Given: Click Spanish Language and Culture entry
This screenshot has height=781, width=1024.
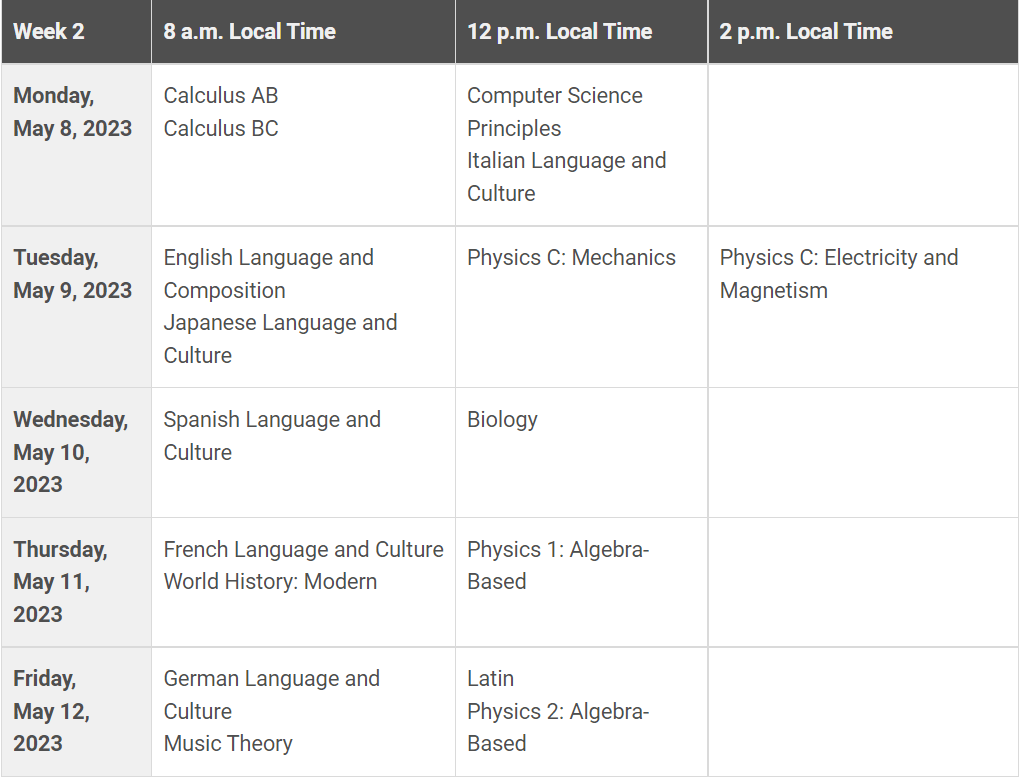Looking at the screenshot, I should tap(272, 436).
